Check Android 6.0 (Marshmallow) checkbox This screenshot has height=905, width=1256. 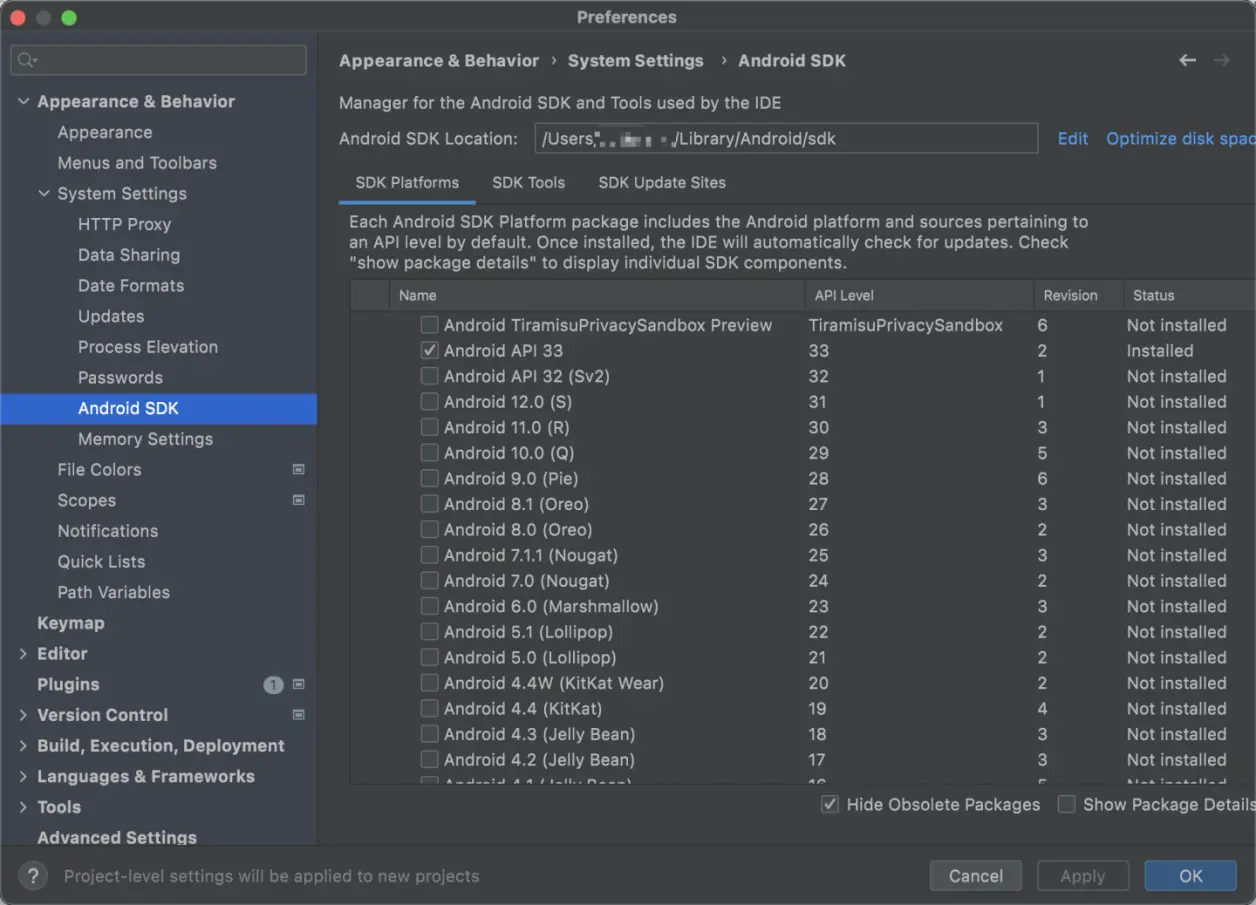[x=429, y=606]
